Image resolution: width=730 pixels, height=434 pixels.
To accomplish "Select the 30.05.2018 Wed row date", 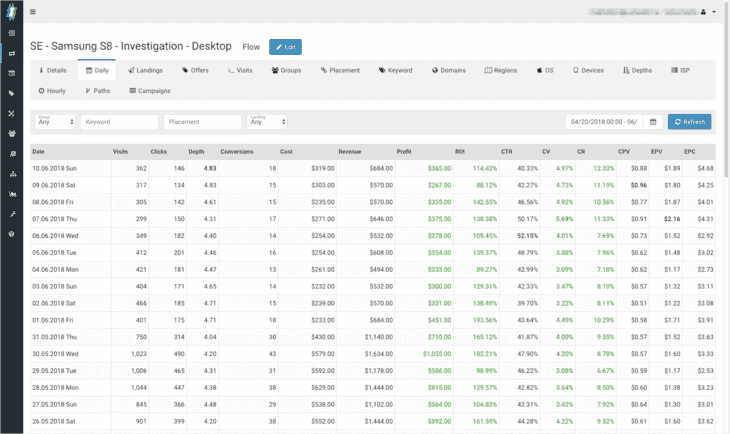I will (55, 354).
